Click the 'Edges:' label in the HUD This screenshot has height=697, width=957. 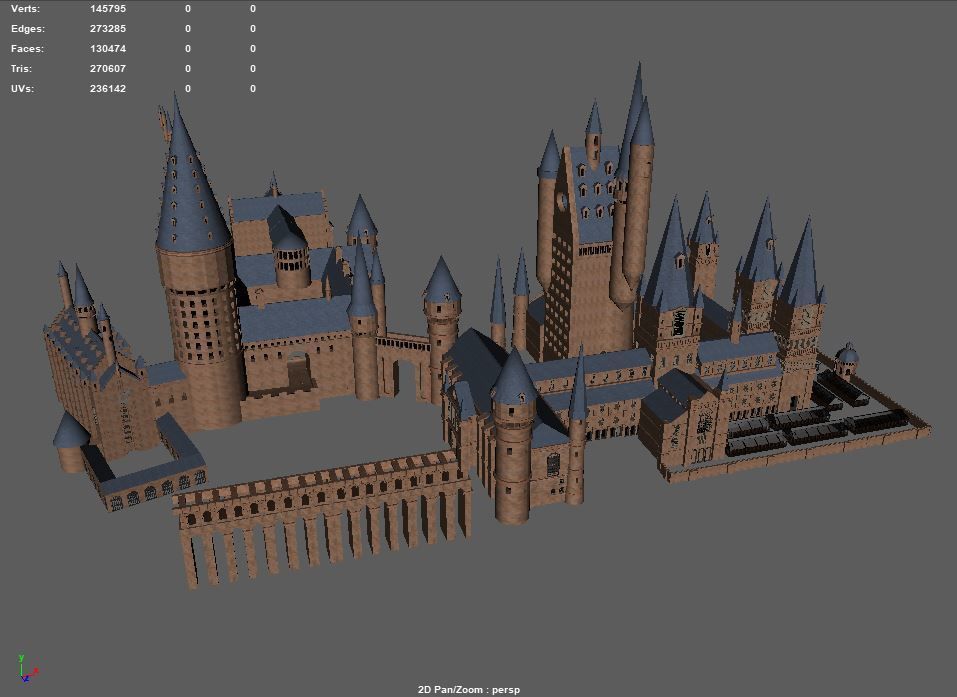click(x=27, y=29)
